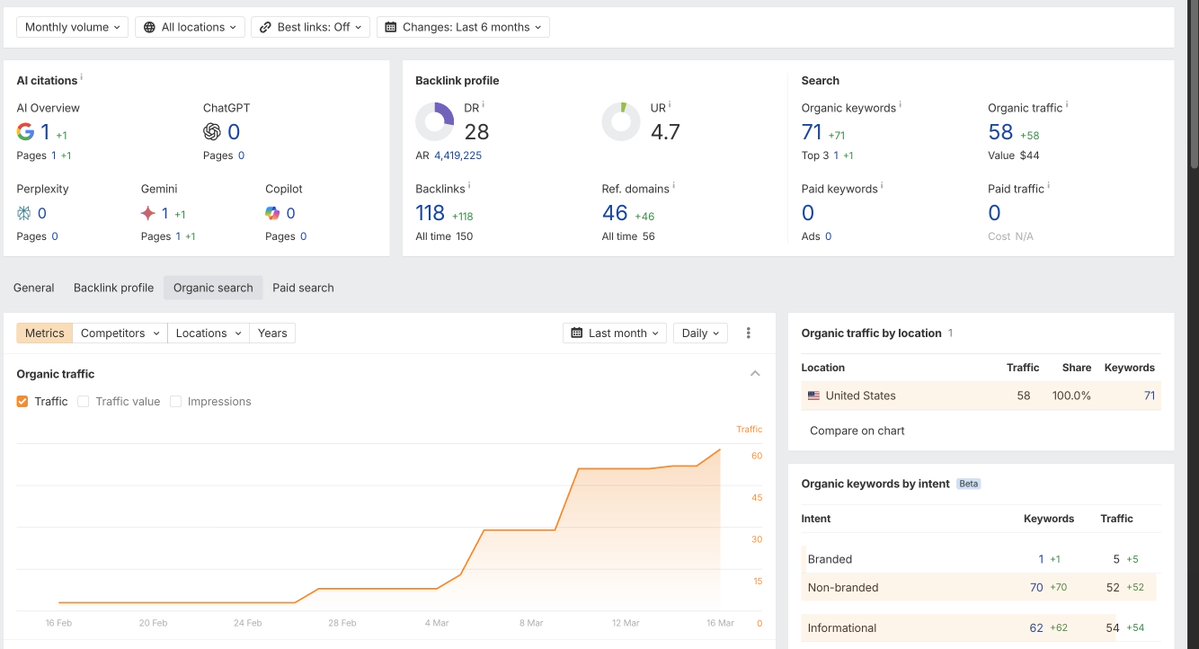Switch to the Backlink profile tab
This screenshot has height=649, width=1199.
click(x=113, y=288)
